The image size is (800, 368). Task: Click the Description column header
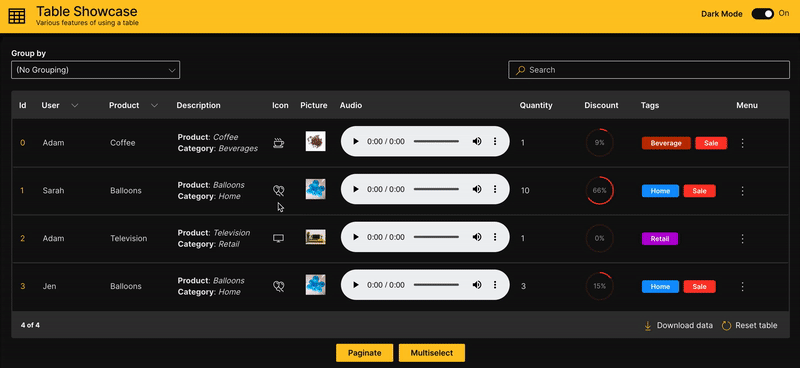click(x=198, y=106)
